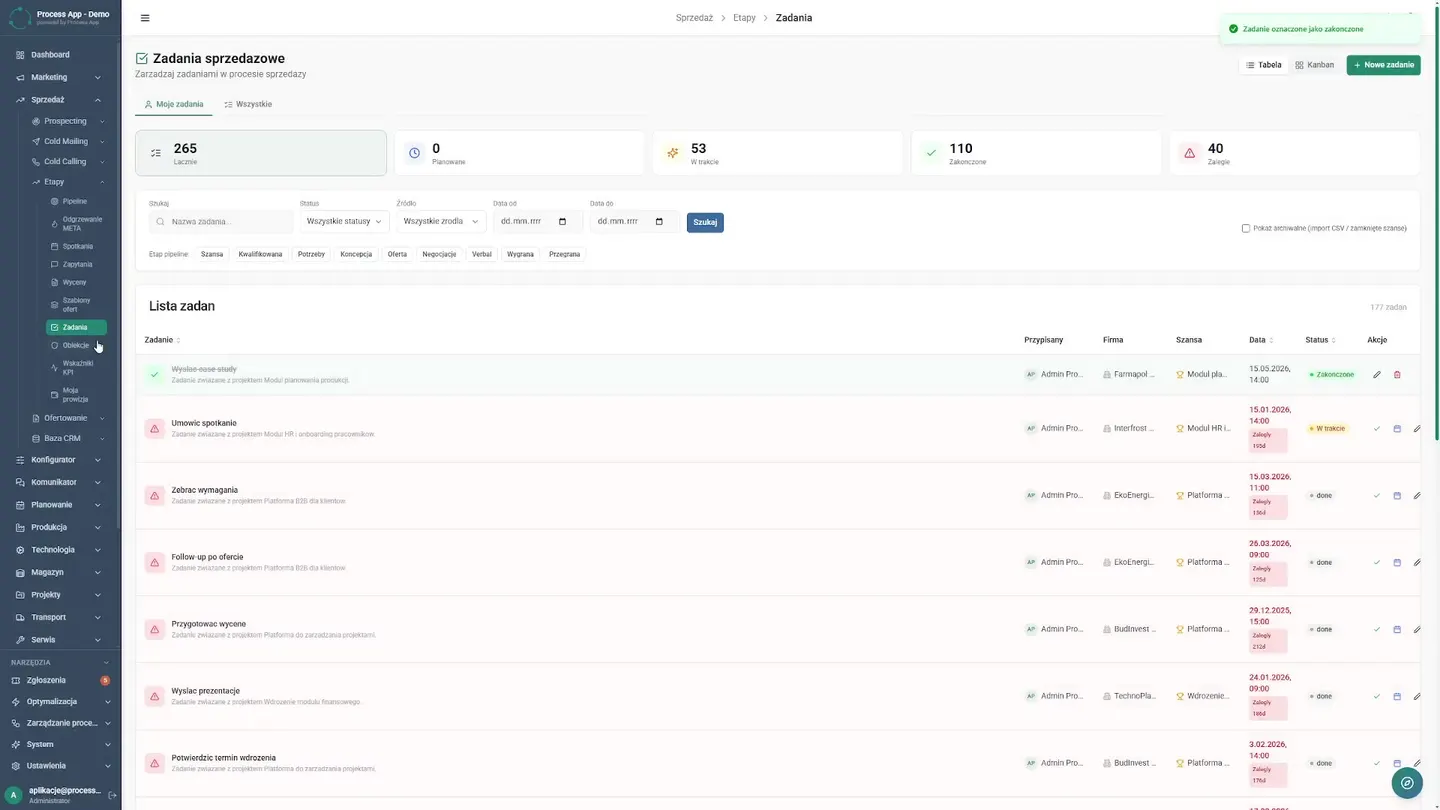Toggle the hamburger sidebar menu
Viewport: 1440px width, 810px height.
145,18
